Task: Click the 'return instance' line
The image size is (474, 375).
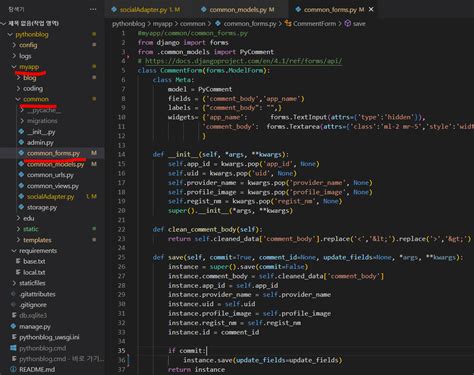Action: 196,369
